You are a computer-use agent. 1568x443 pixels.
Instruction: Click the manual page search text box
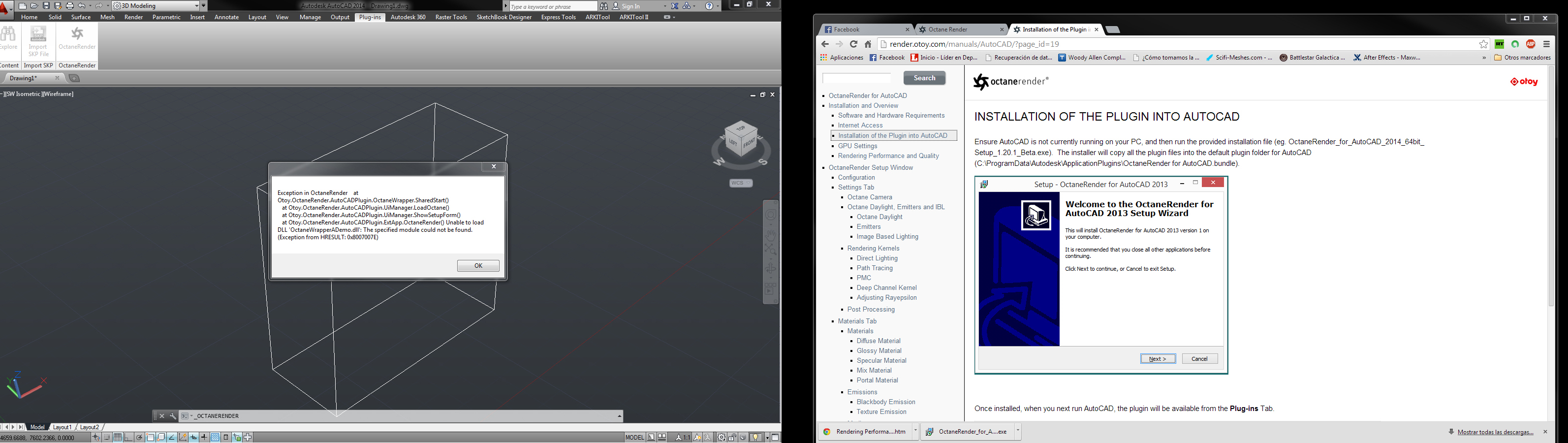click(x=856, y=78)
